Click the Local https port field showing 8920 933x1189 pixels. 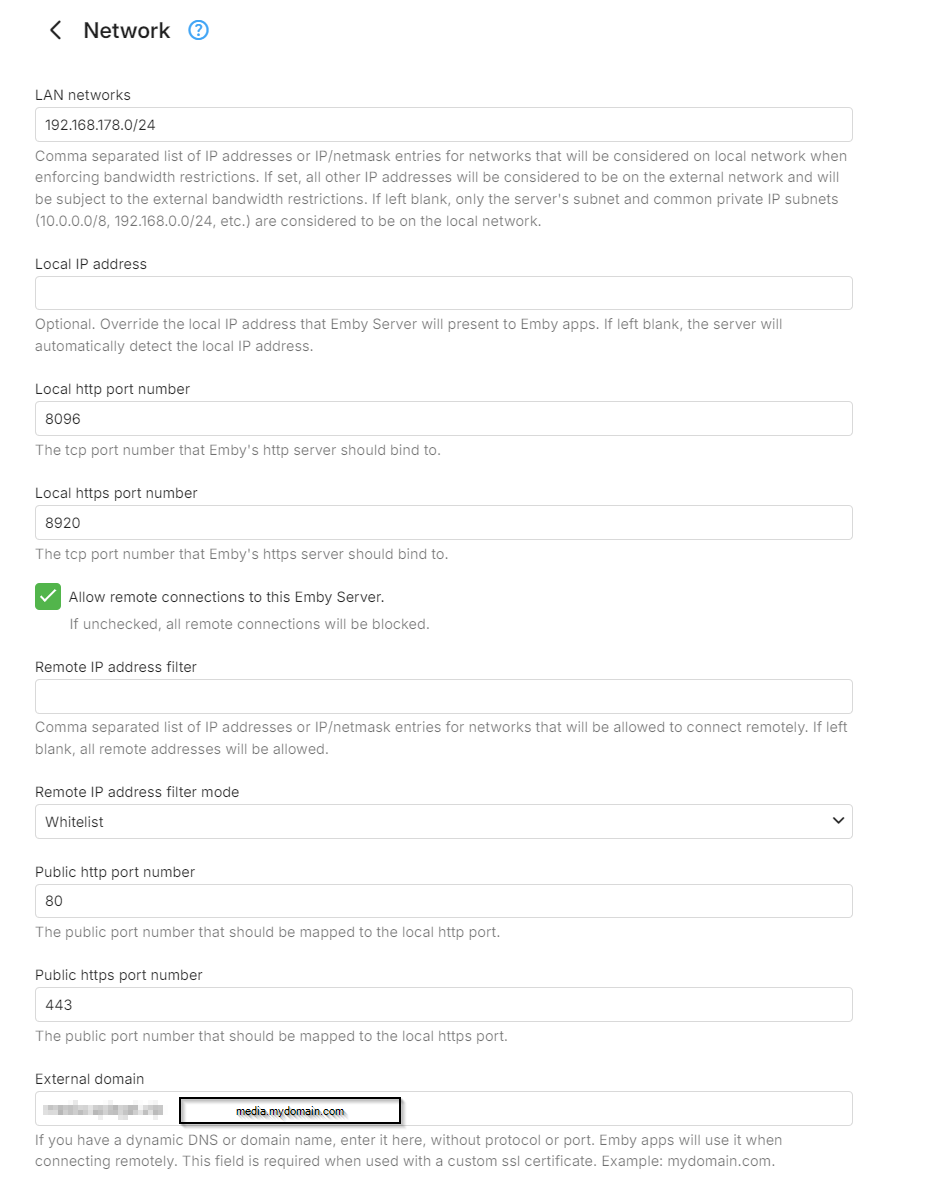[443, 523]
